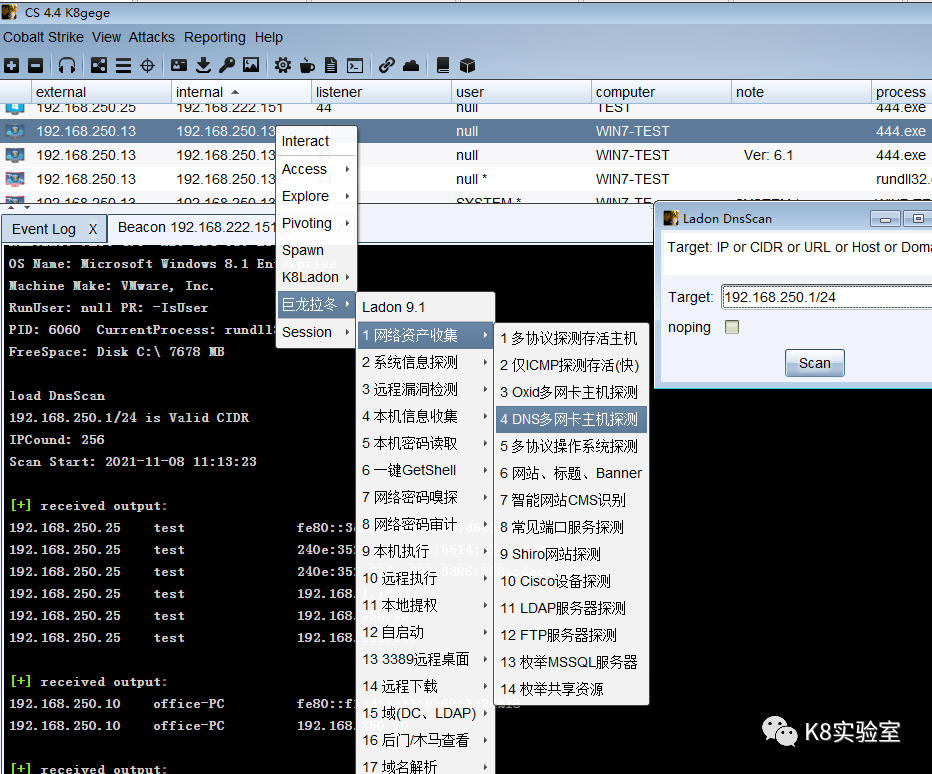
Task: Open the View menu
Action: (106, 37)
